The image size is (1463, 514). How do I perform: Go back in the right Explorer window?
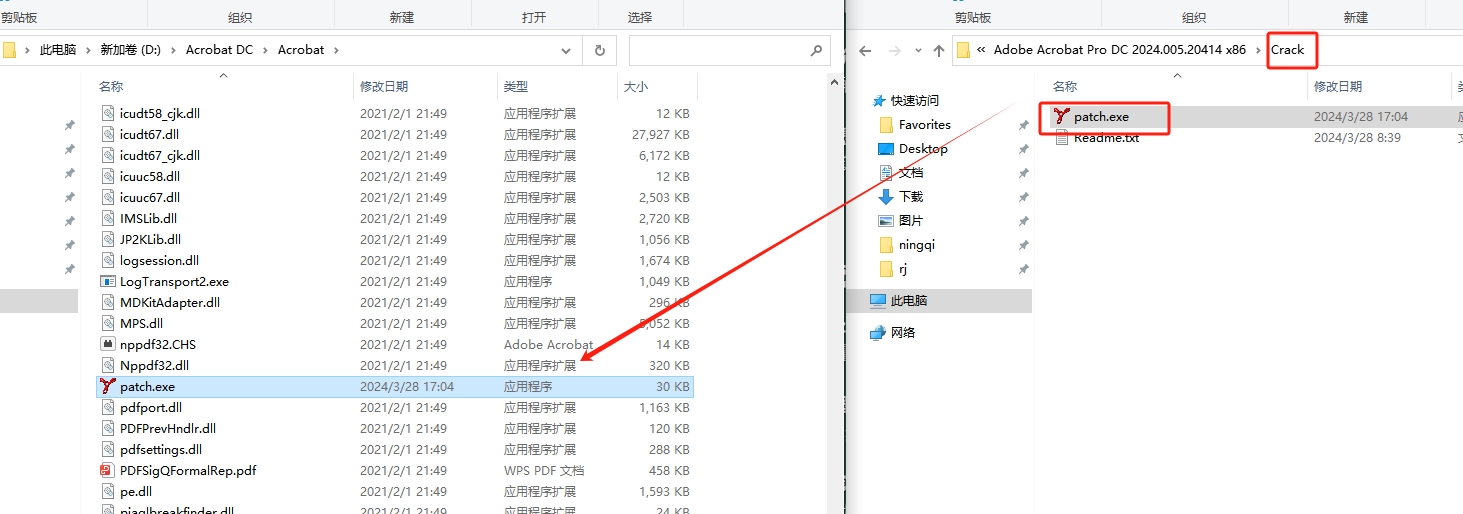pos(865,50)
